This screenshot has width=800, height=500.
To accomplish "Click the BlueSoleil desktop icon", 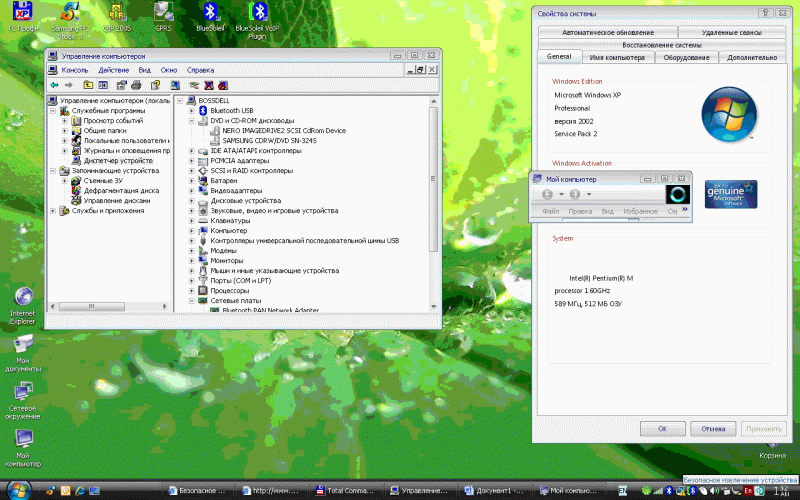I will click(210, 17).
